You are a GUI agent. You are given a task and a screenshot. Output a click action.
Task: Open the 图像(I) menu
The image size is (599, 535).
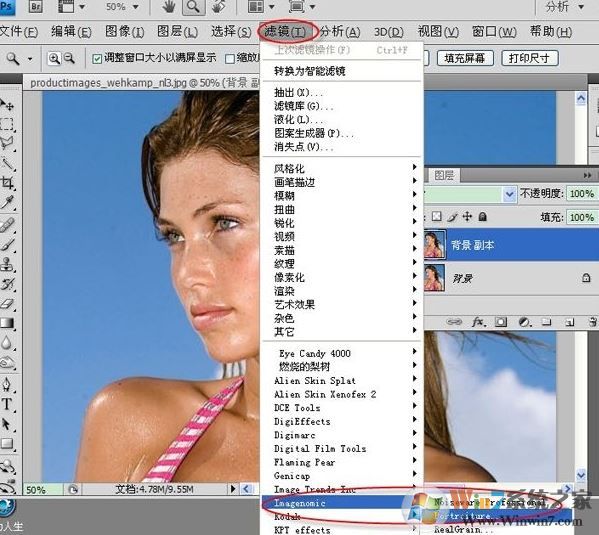pos(125,31)
